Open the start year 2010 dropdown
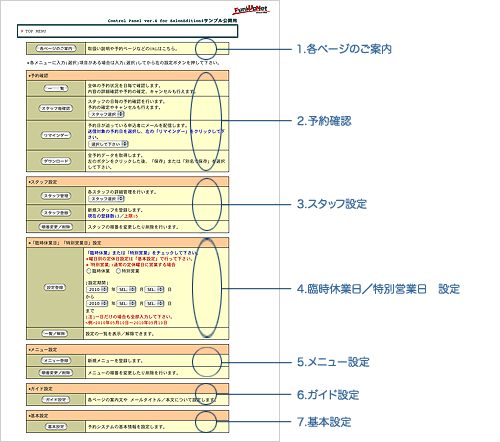Image resolution: width=500 pixels, height=442 pixels. (x=97, y=289)
